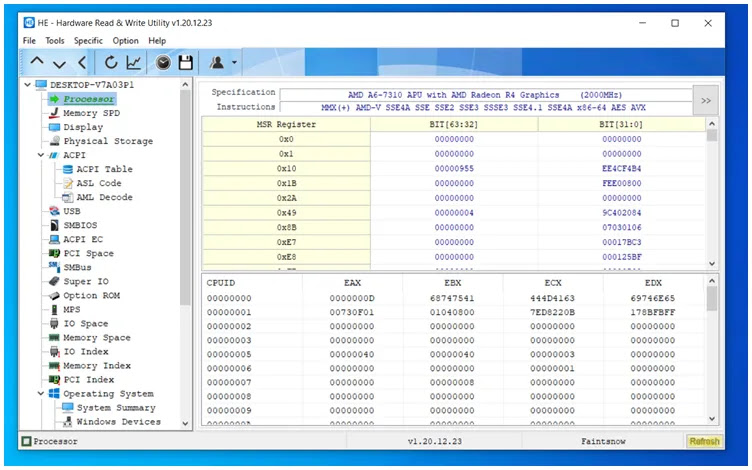Click the MSR table scroll down arrow
This screenshot has width=752, height=470.
coord(712,263)
